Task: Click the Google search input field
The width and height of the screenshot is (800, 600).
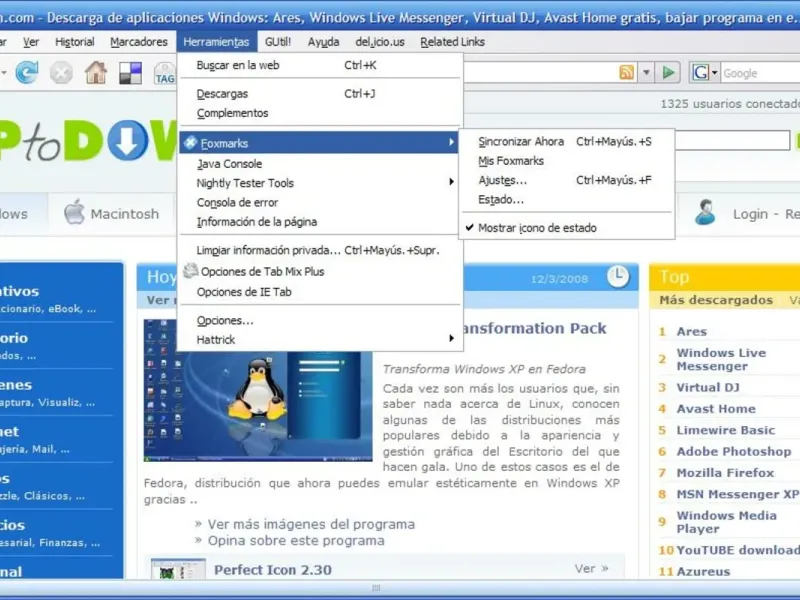Action: [x=760, y=73]
